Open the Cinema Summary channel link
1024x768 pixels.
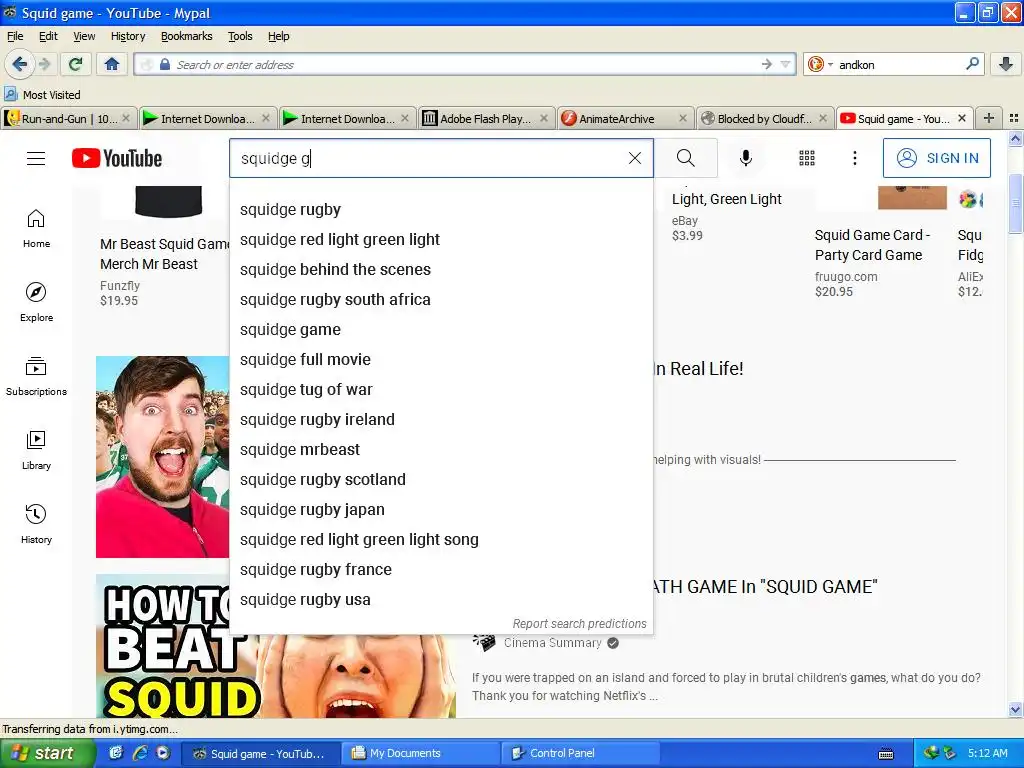pos(552,643)
